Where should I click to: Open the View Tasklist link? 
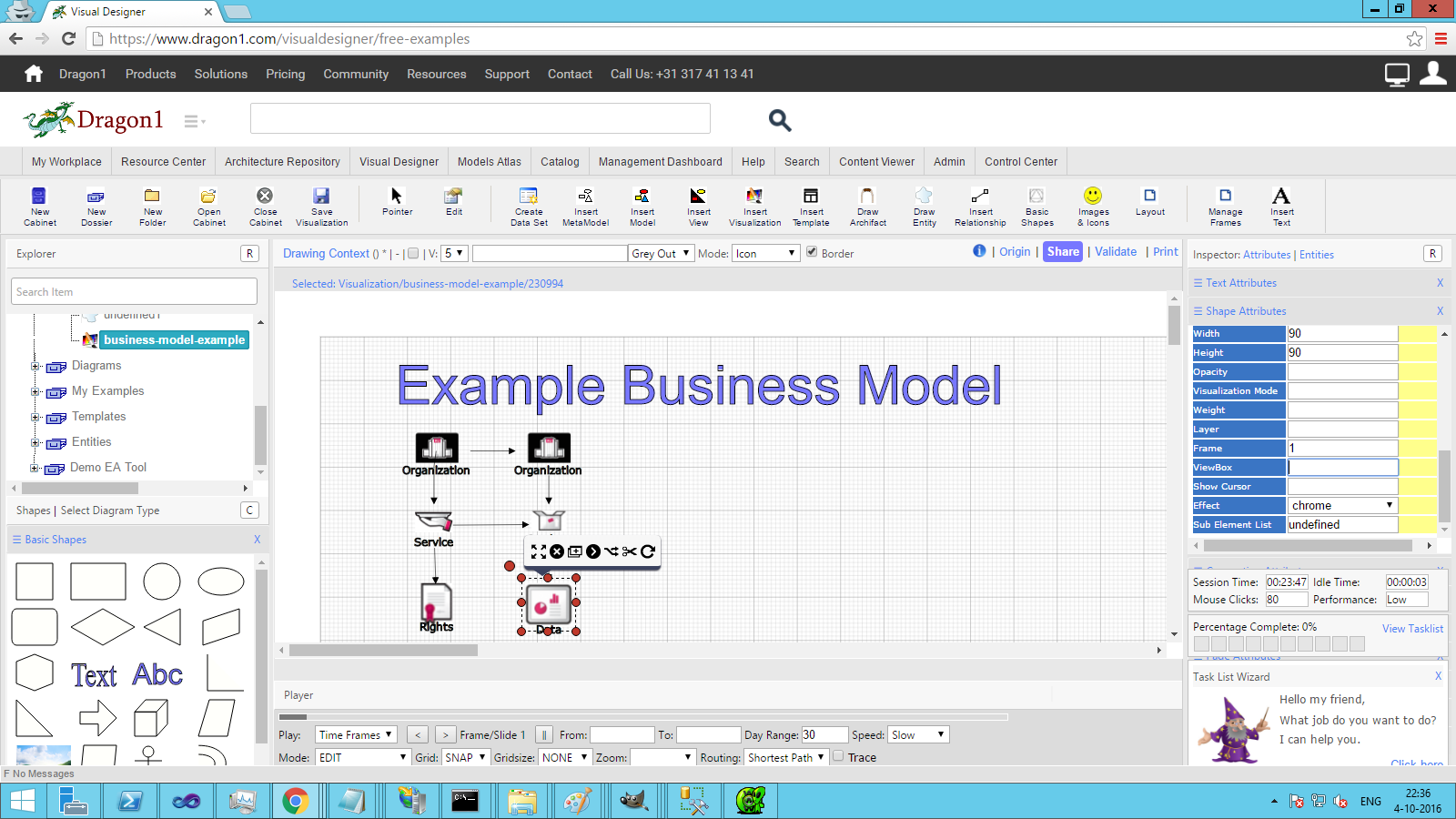coord(1412,629)
